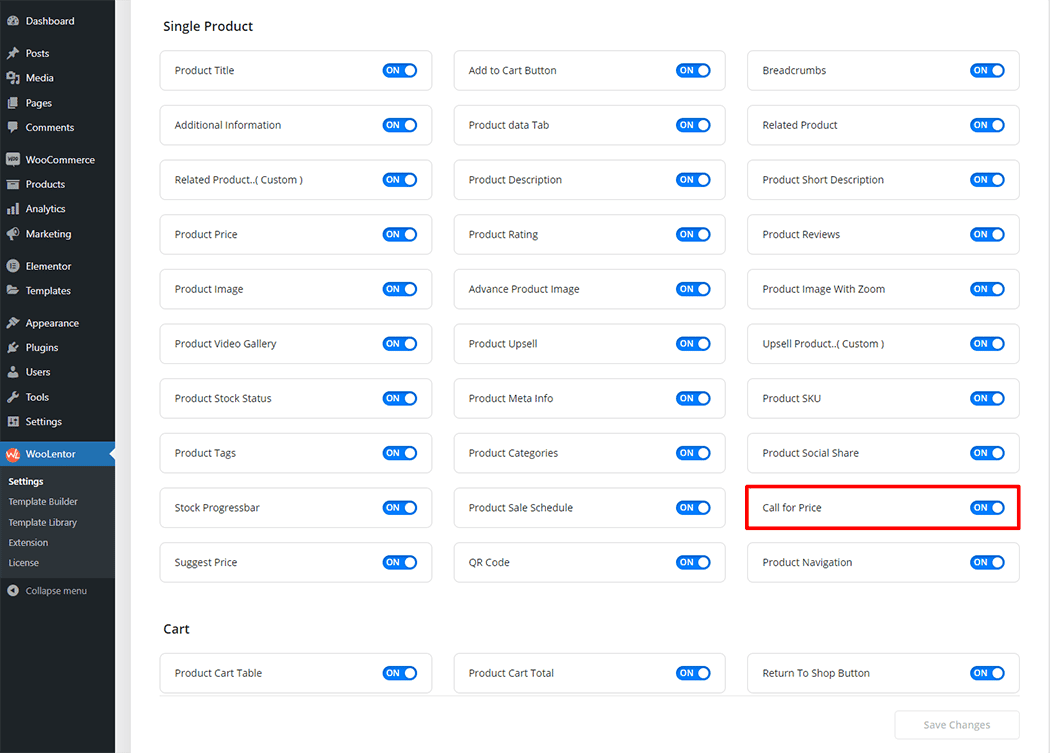Open the Template Builder submenu item
This screenshot has width=1050, height=753.
[x=43, y=502]
